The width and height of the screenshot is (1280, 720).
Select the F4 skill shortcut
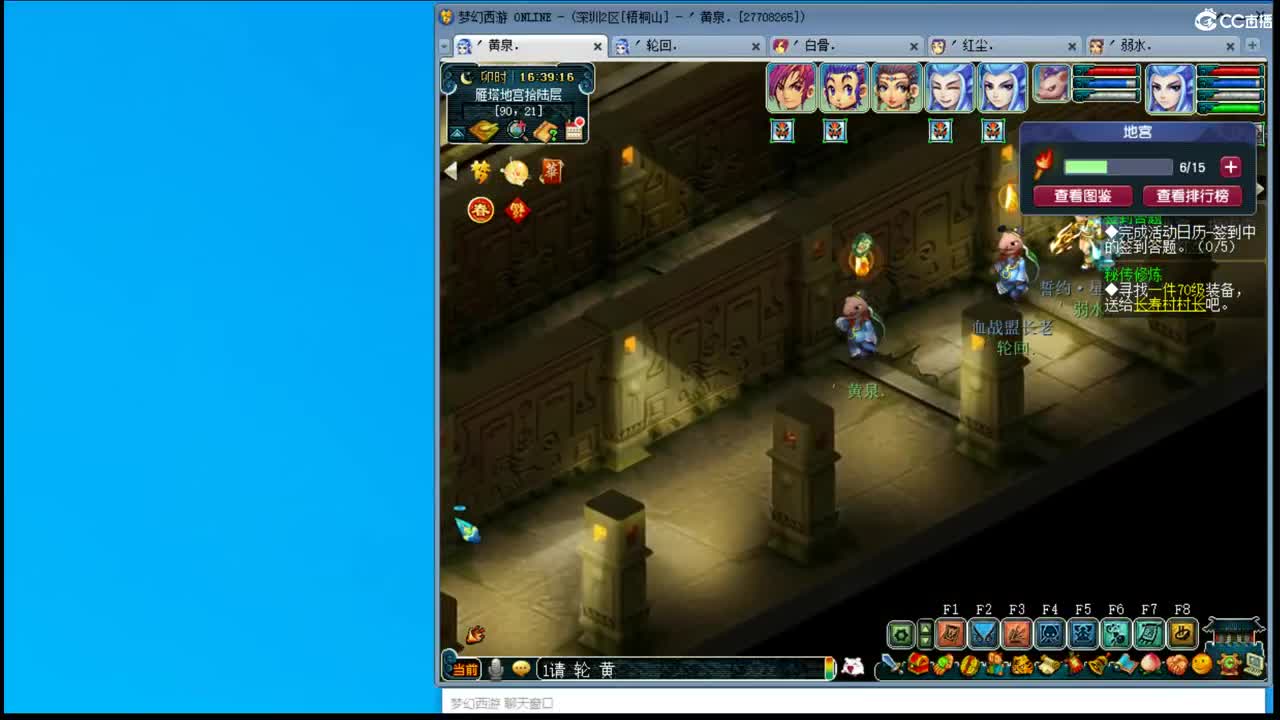[x=1050, y=634]
